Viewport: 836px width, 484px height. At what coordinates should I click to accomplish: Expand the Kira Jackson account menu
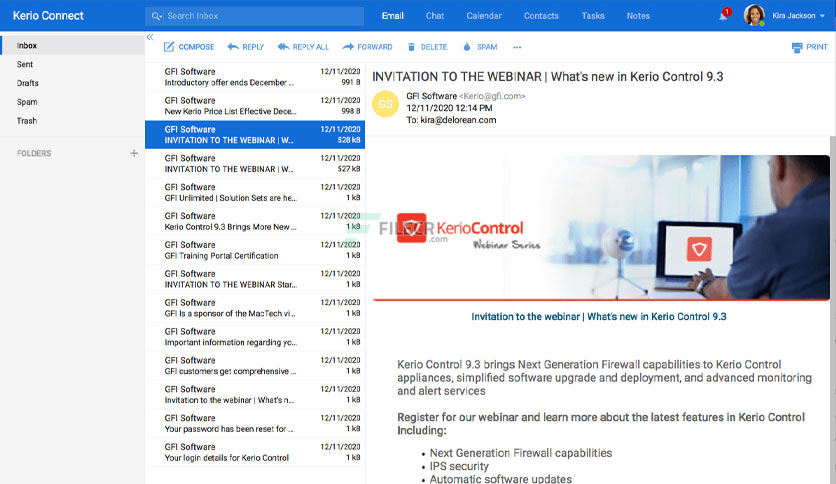tap(799, 16)
